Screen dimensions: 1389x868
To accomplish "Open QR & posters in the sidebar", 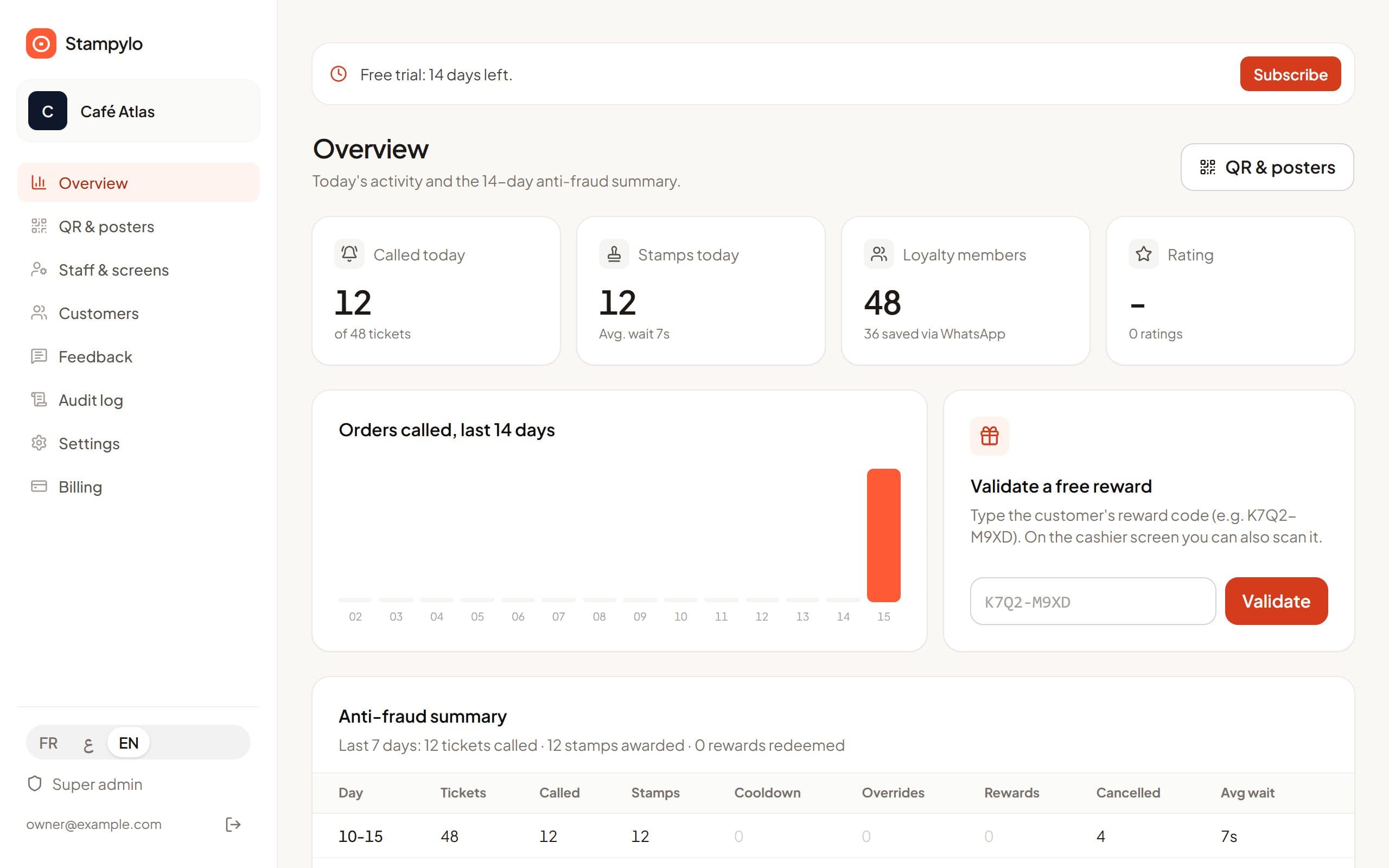I will tap(138, 226).
